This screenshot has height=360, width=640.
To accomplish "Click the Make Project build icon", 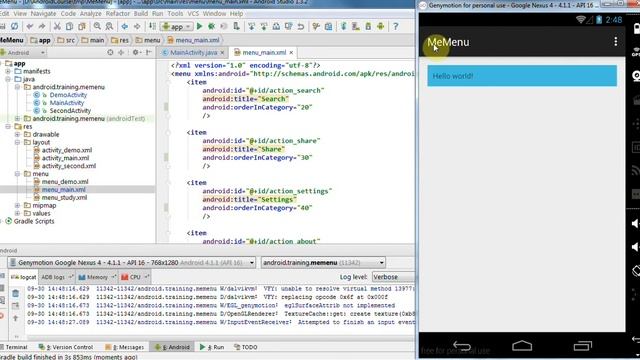I will (152, 27).
